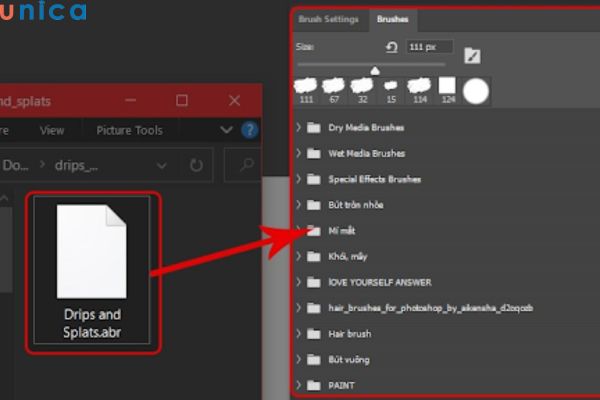Pick the square brush preset labeled 124
The width and height of the screenshot is (600, 400).
(x=447, y=87)
